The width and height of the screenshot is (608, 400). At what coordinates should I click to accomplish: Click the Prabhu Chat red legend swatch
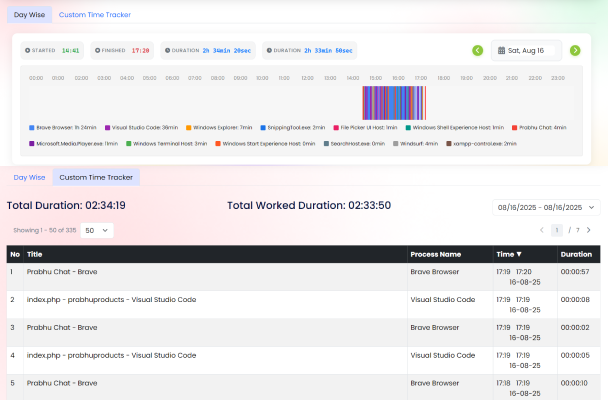point(515,128)
